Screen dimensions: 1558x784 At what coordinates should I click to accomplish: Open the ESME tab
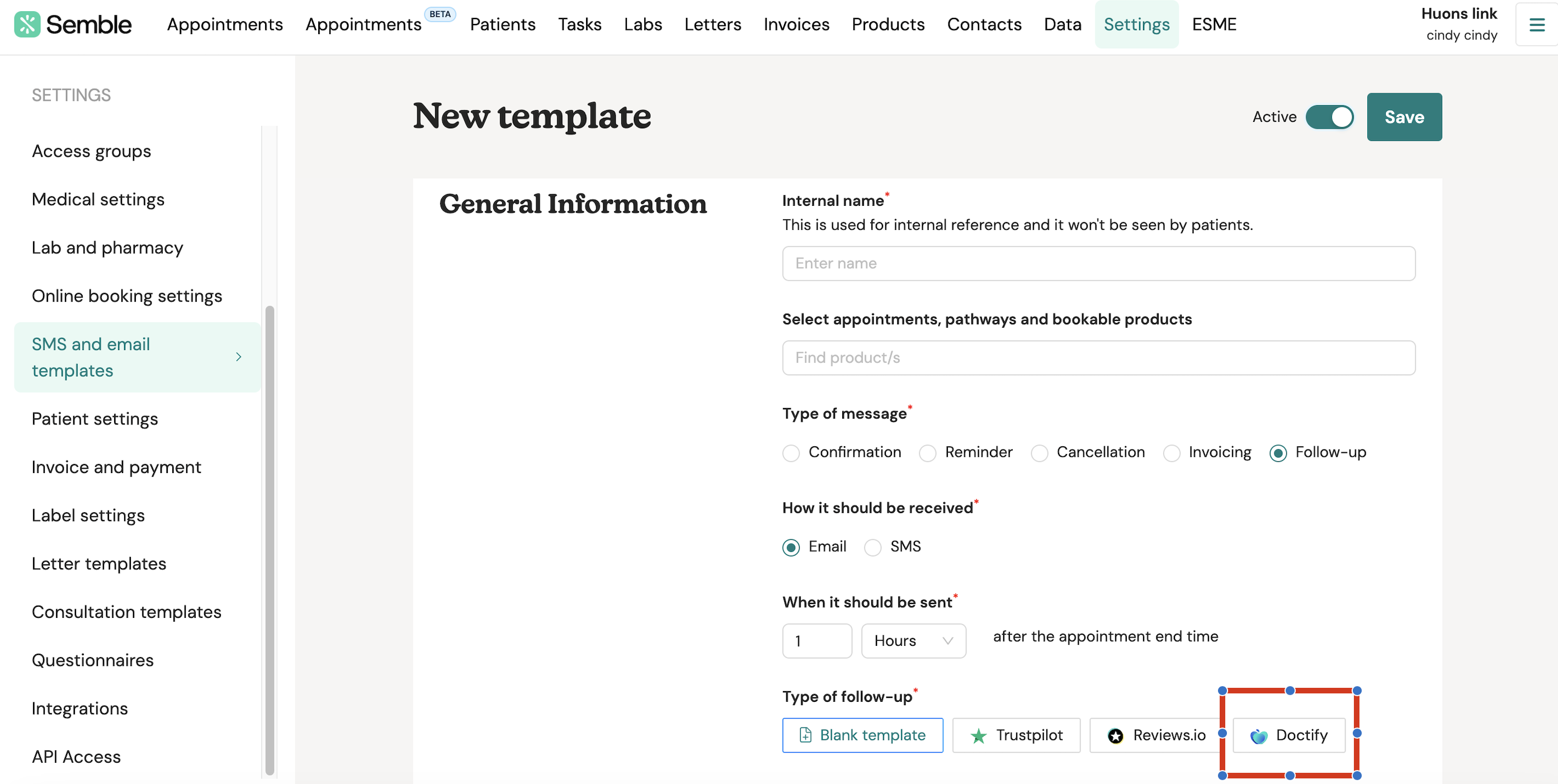tap(1214, 24)
